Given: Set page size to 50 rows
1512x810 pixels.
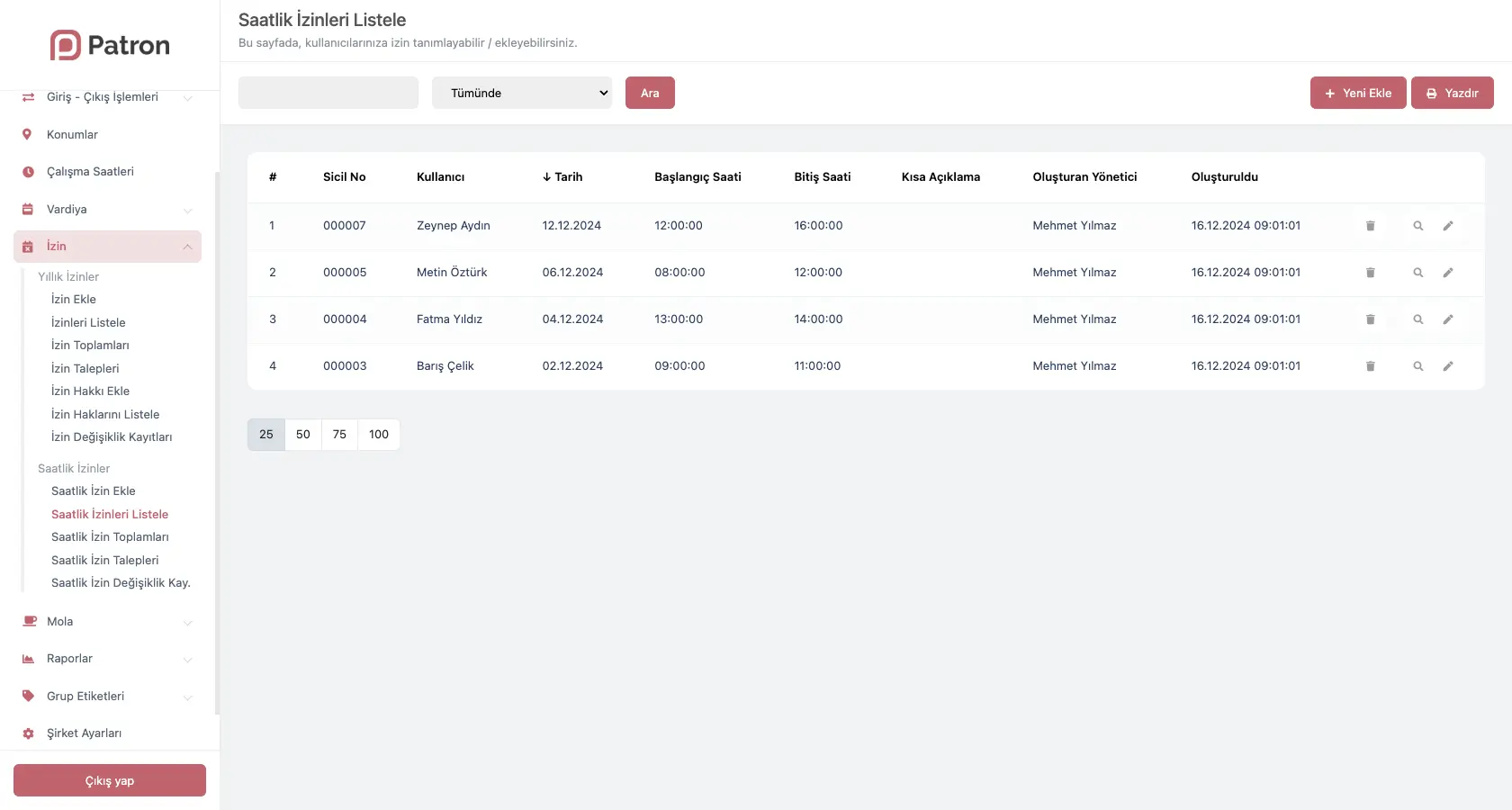Looking at the screenshot, I should pyautogui.click(x=303, y=435).
